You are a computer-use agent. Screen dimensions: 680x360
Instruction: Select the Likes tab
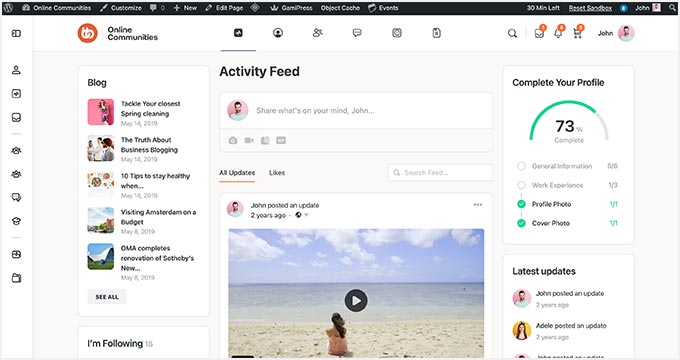tap(277, 173)
